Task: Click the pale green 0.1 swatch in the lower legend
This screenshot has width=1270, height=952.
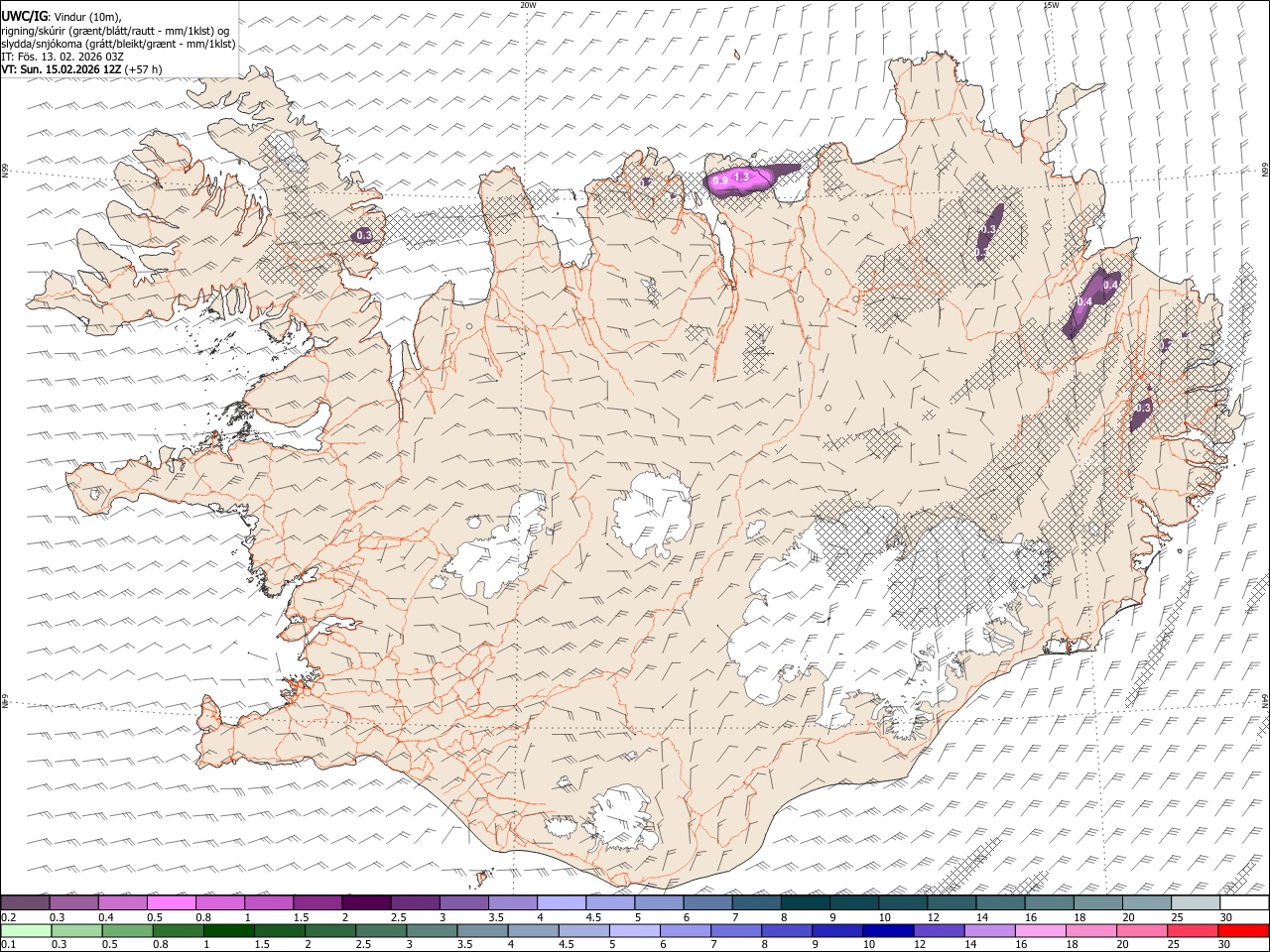Action: point(26,930)
